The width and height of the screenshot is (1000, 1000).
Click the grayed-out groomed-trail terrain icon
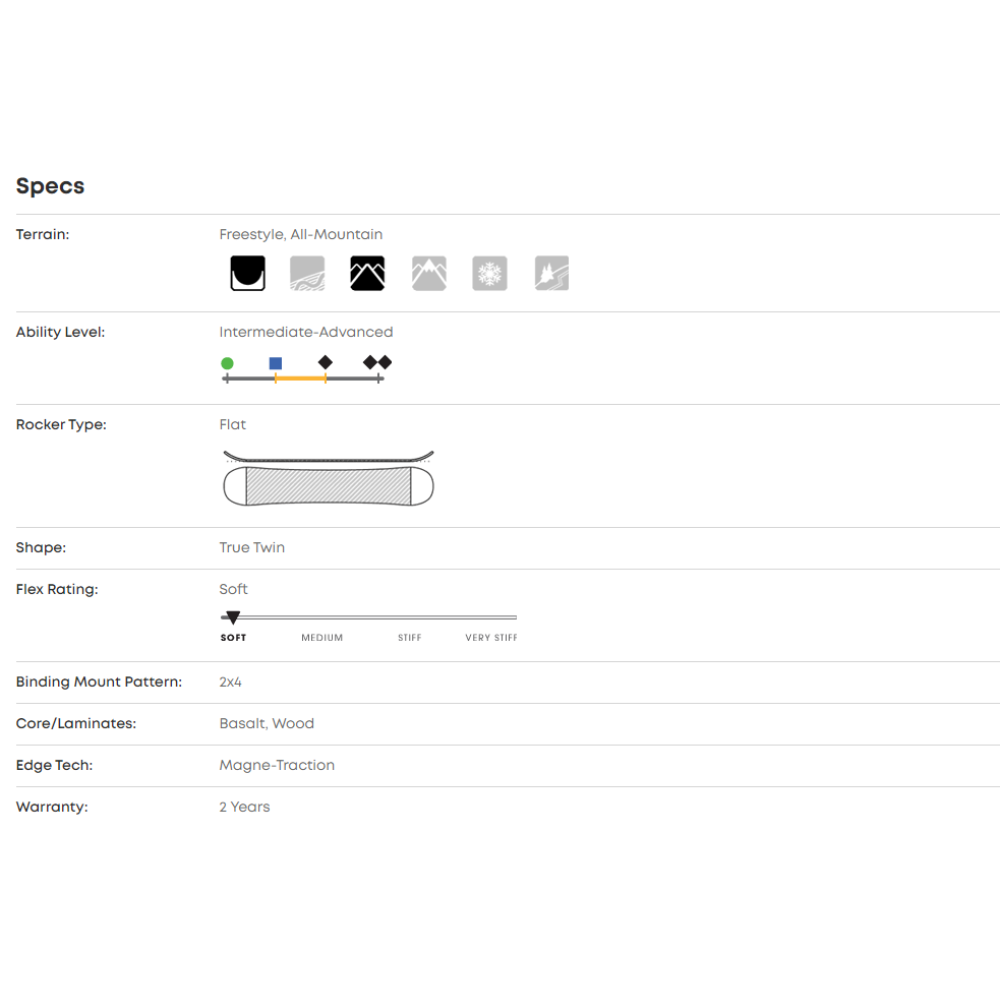coord(306,273)
